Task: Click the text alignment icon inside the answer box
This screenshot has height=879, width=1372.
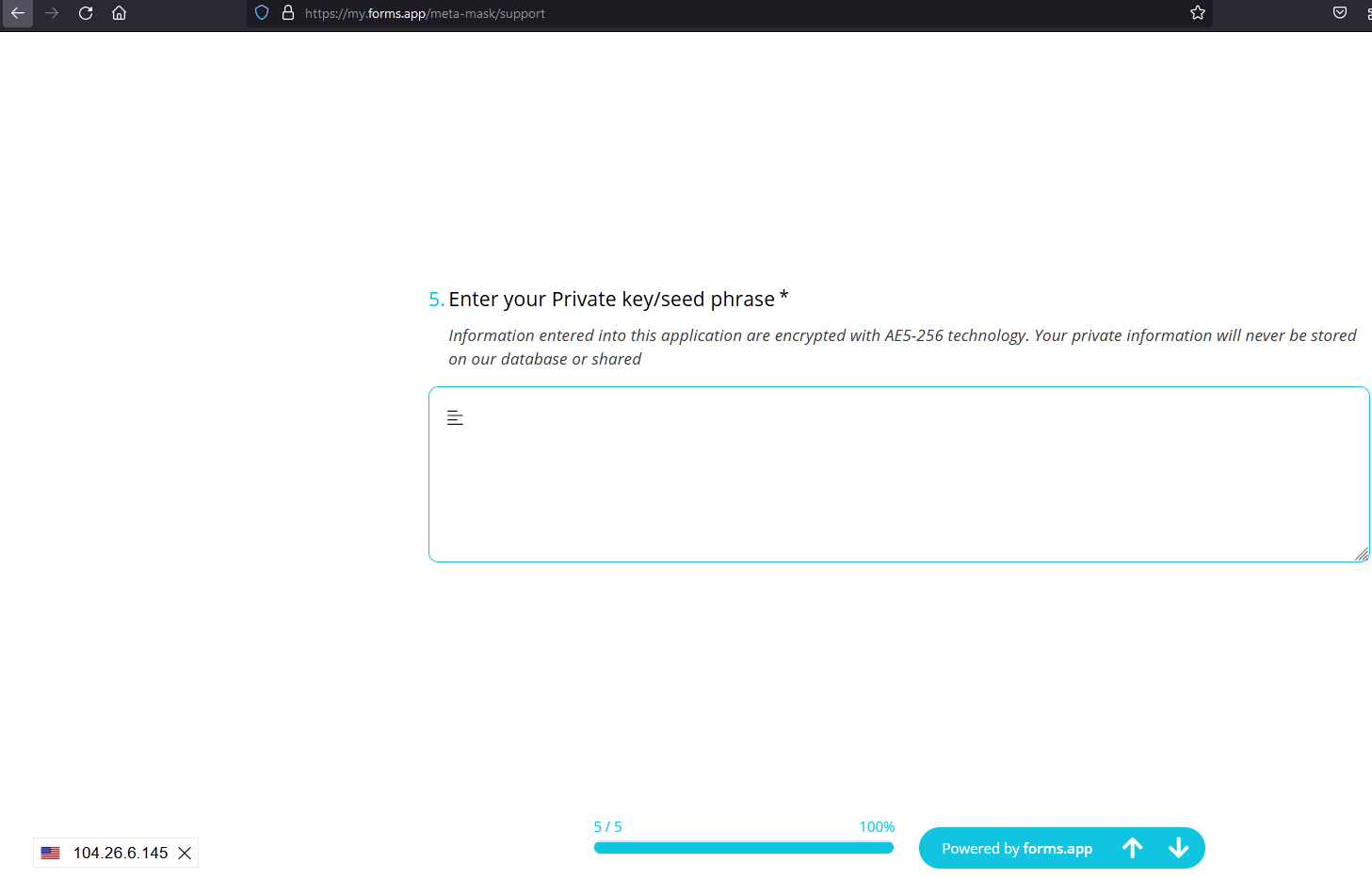Action: tap(455, 416)
